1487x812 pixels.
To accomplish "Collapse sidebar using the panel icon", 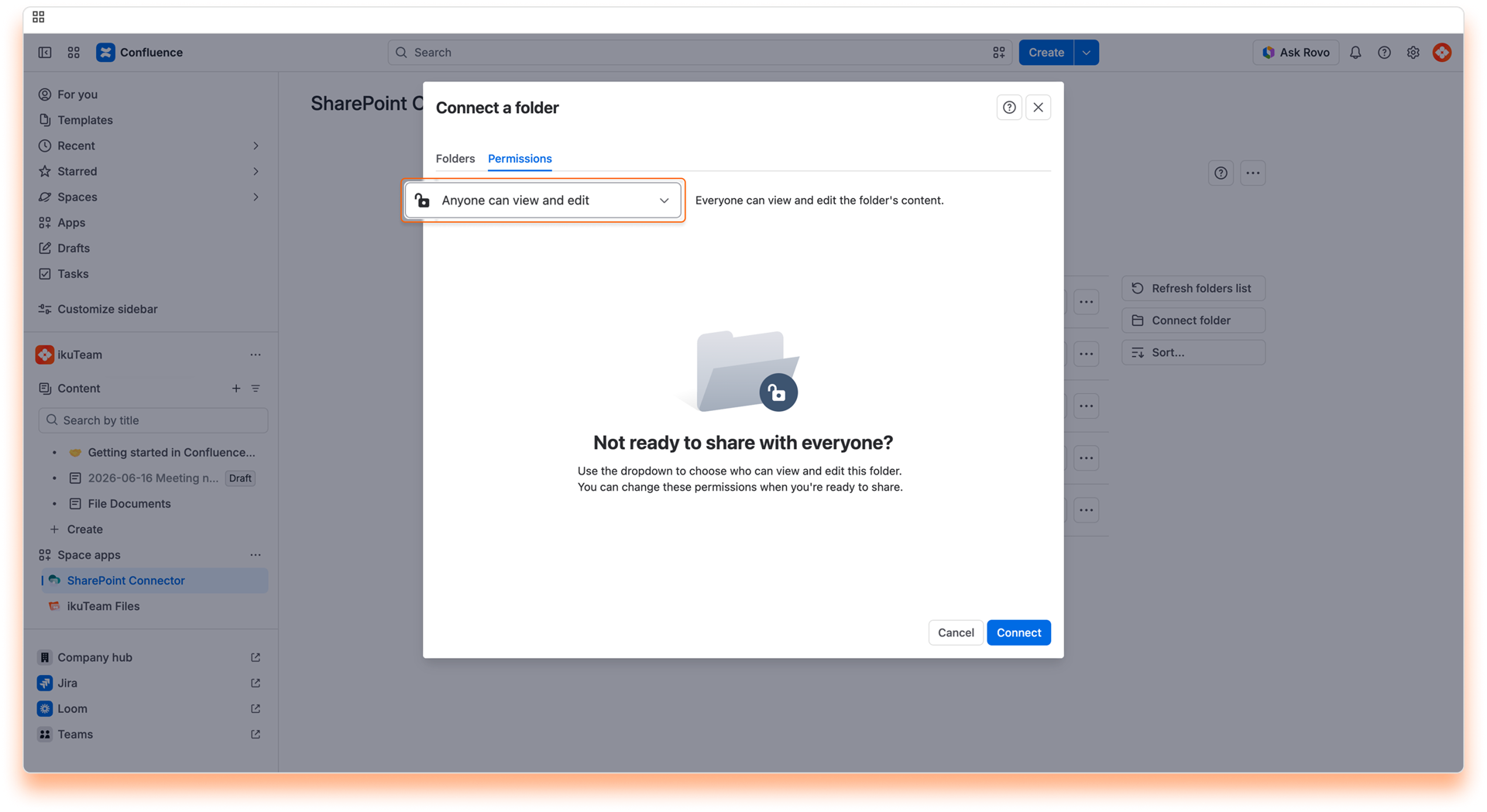I will (45, 53).
